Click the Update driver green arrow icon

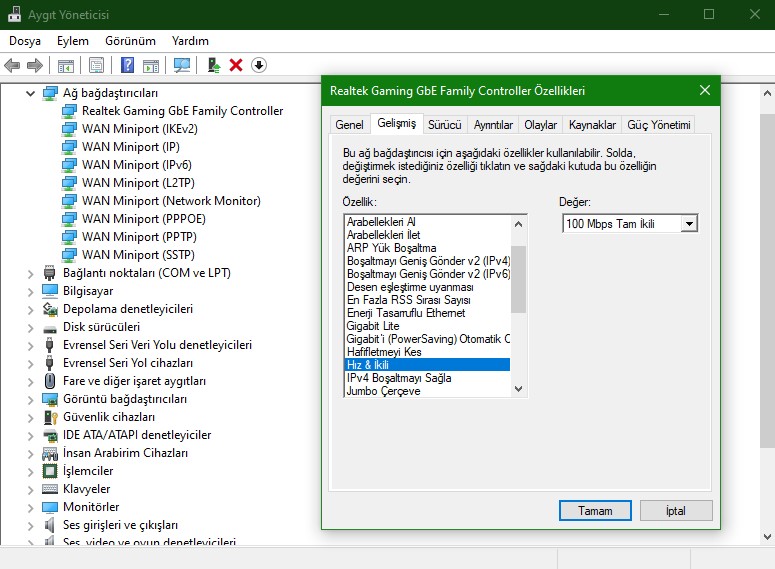[214, 65]
